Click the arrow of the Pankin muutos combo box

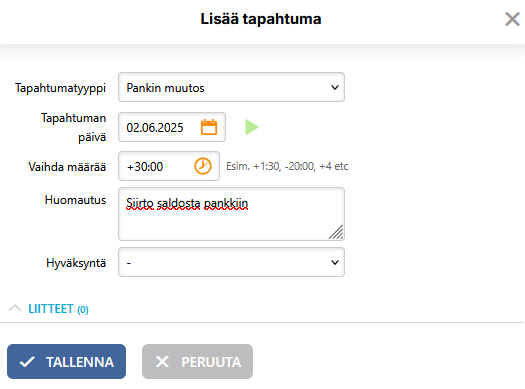coord(334,88)
